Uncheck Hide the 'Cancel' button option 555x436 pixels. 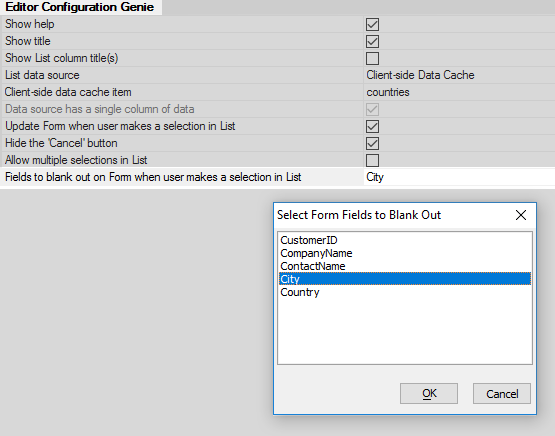pos(372,143)
